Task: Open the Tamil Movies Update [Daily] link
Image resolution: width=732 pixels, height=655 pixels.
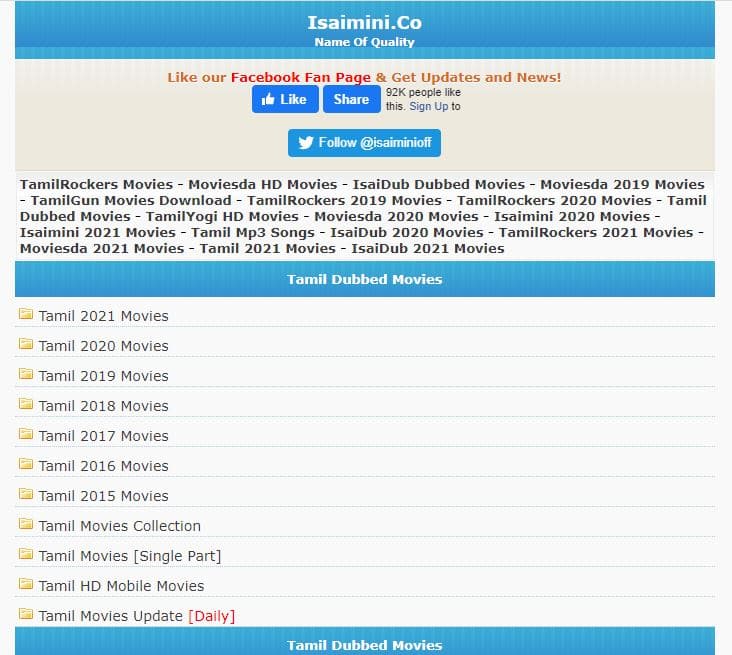Action: click(x=136, y=616)
